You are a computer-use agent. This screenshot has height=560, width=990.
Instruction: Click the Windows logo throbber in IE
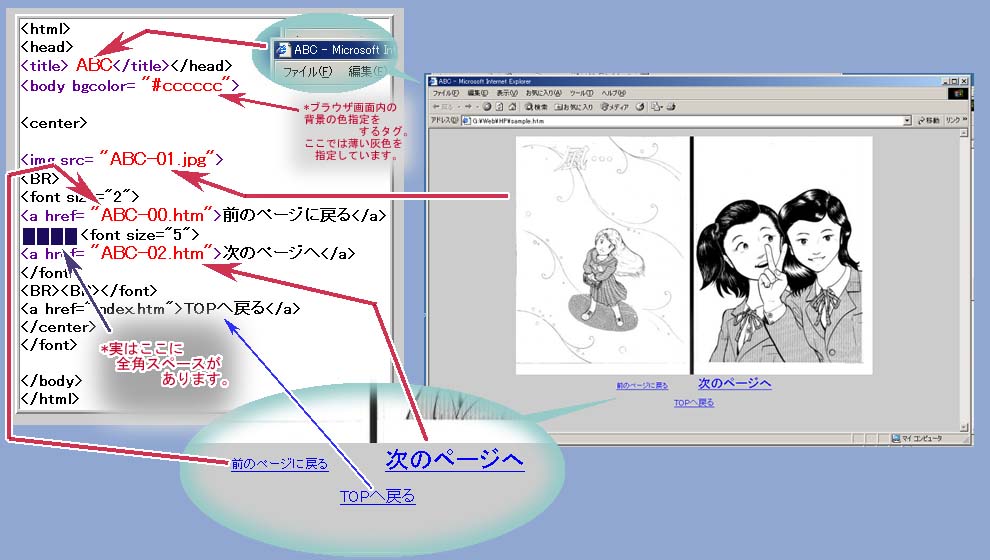tap(958, 93)
